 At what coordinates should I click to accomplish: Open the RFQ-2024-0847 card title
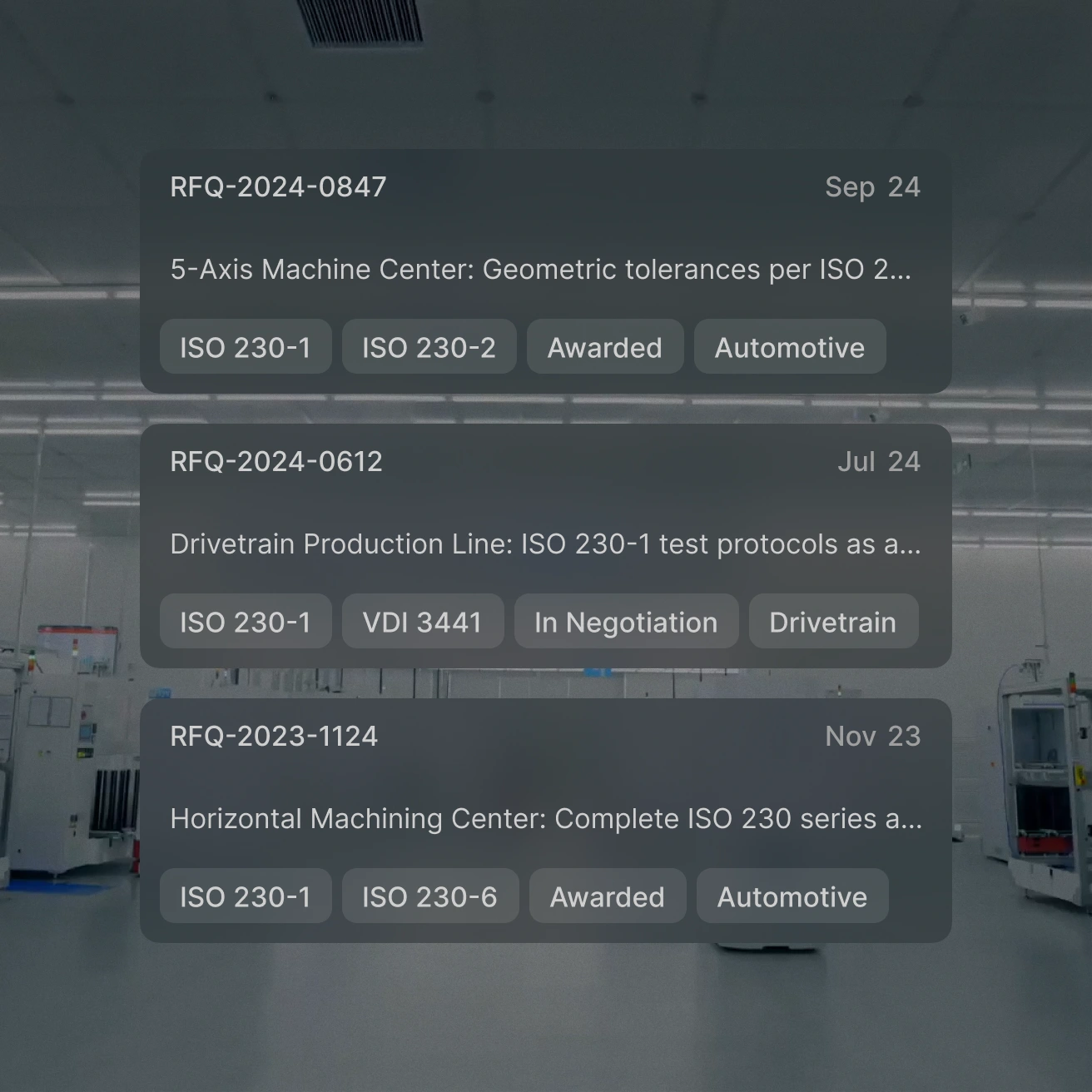(278, 187)
